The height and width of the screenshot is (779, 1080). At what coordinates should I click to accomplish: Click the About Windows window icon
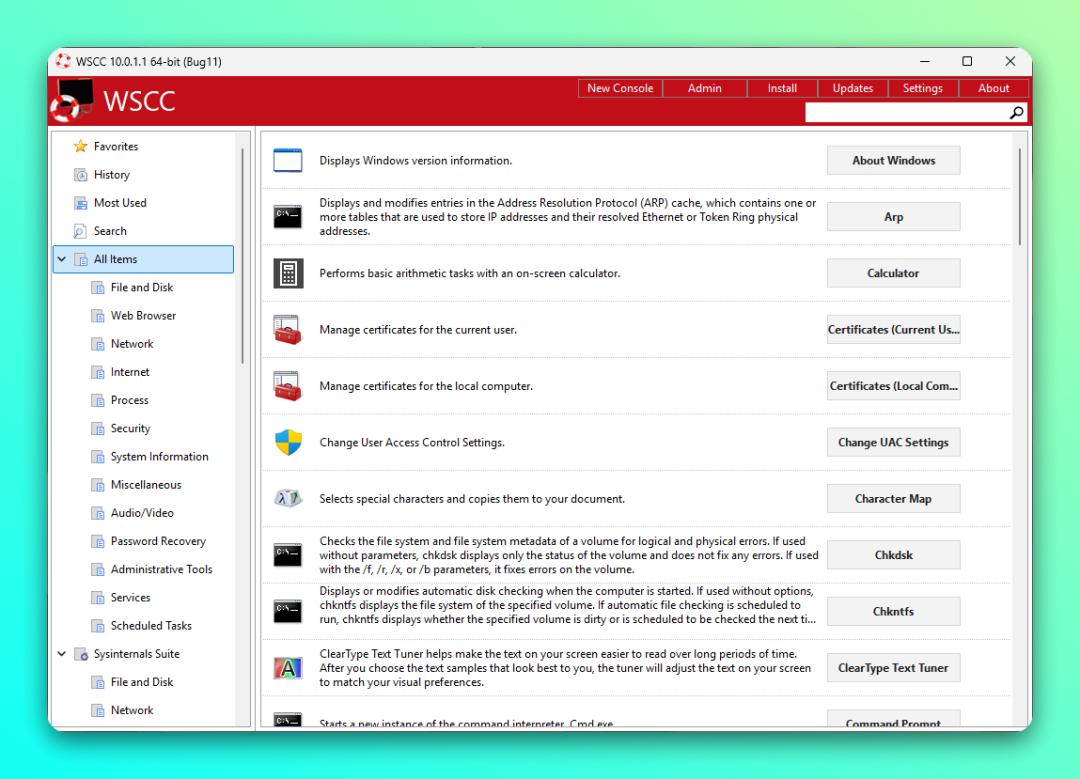[288, 160]
